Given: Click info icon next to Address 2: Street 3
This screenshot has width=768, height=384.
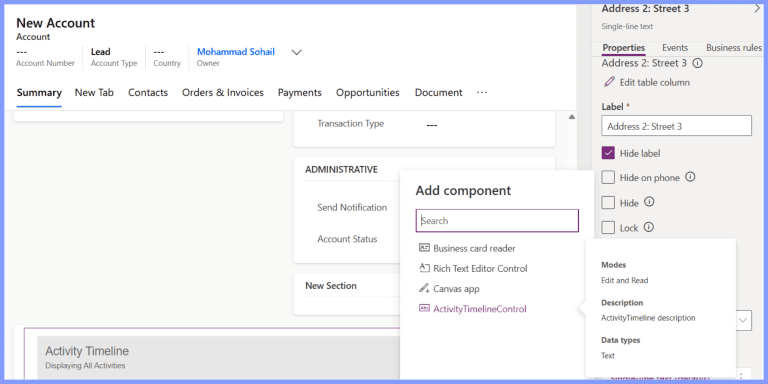Looking at the screenshot, I should tap(698, 63).
